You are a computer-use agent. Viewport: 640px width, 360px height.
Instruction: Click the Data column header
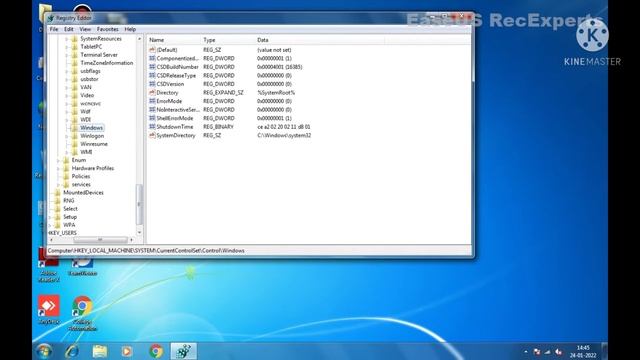[320, 40]
